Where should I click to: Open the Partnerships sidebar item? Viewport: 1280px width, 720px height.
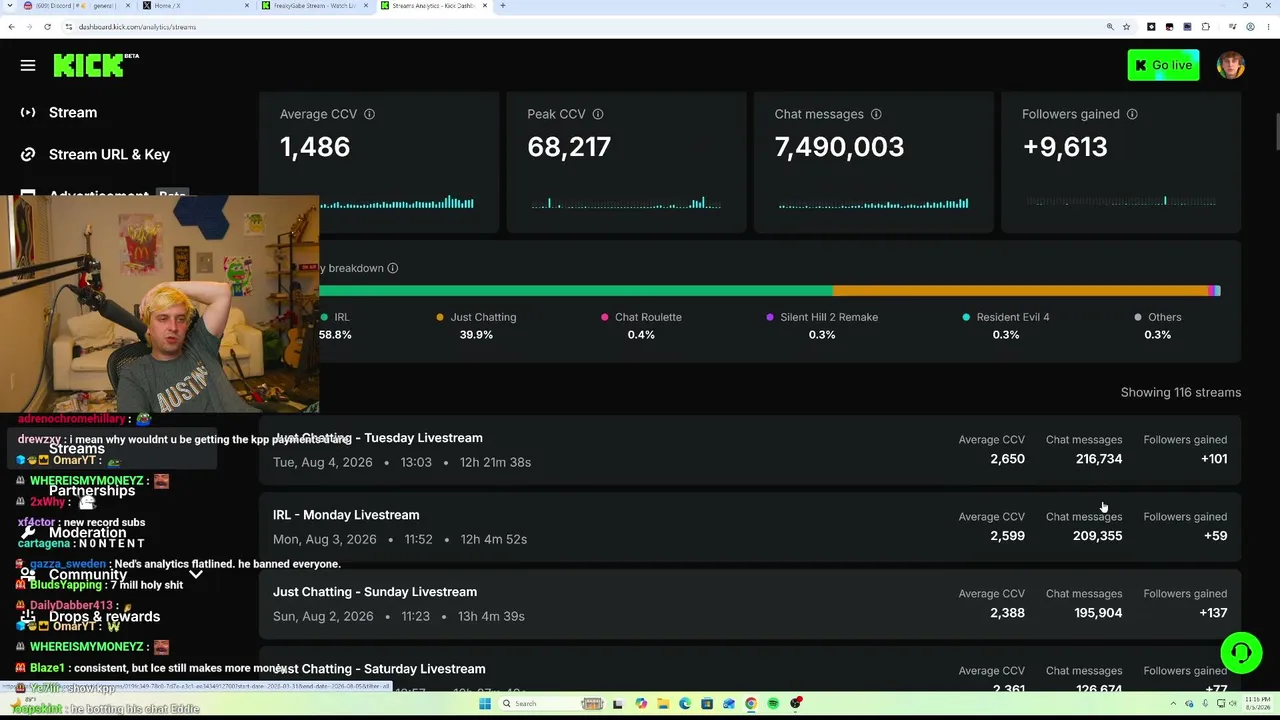(x=92, y=491)
